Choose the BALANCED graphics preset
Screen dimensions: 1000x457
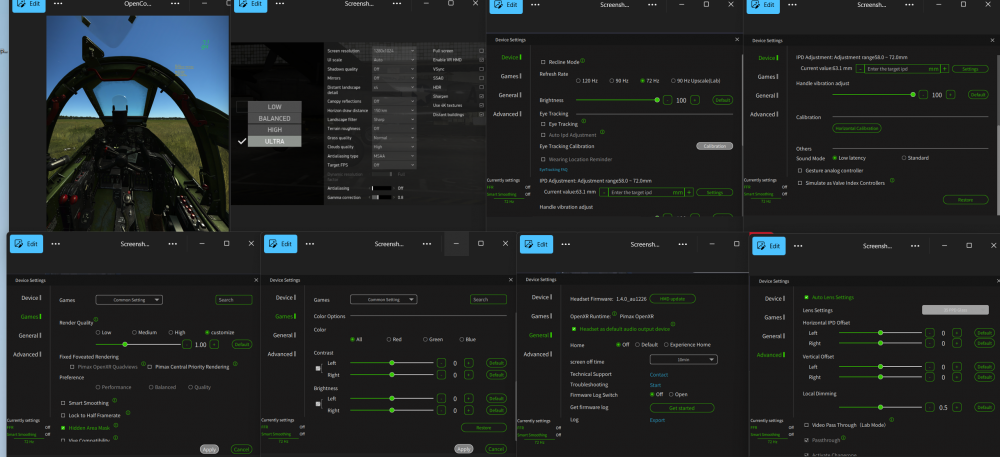[x=274, y=118]
